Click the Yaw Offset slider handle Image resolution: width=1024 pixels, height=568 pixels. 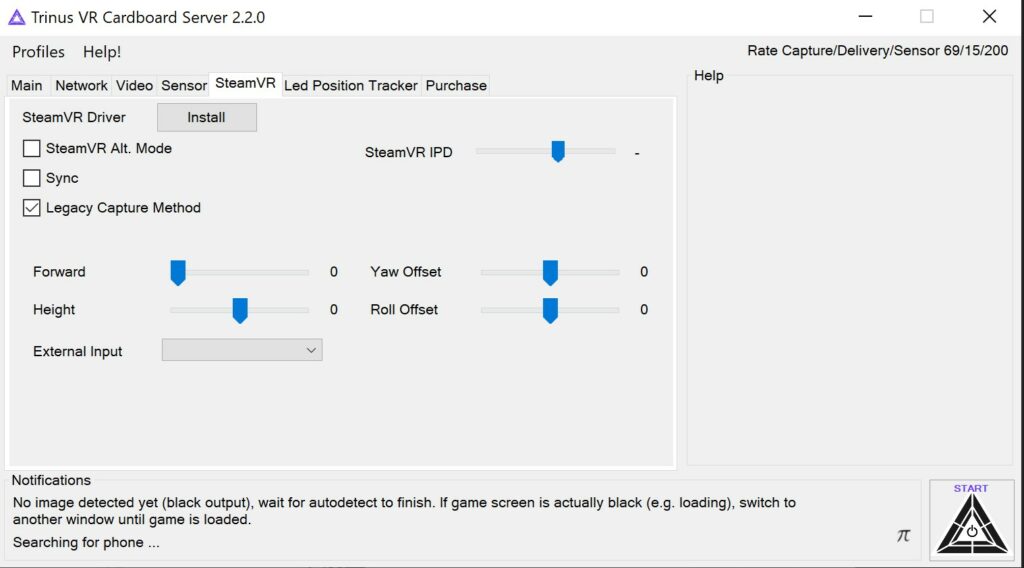(x=550, y=272)
